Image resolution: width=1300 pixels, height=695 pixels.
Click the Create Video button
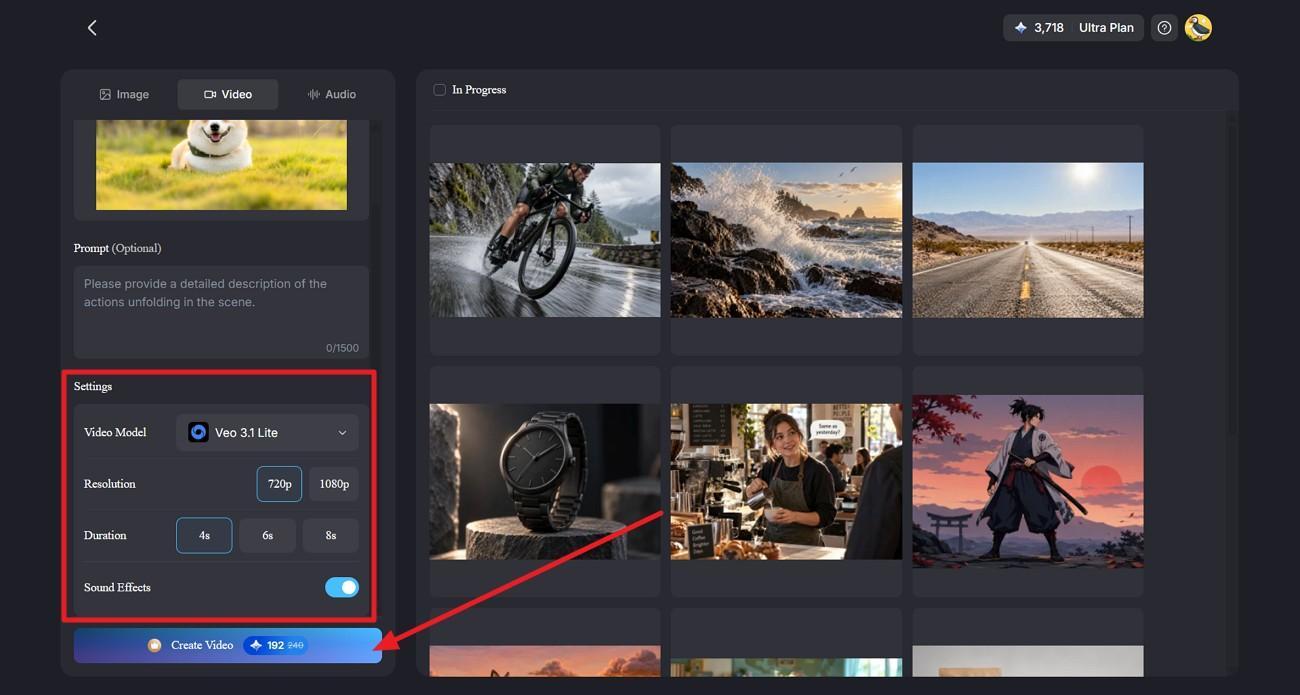tap(228, 645)
